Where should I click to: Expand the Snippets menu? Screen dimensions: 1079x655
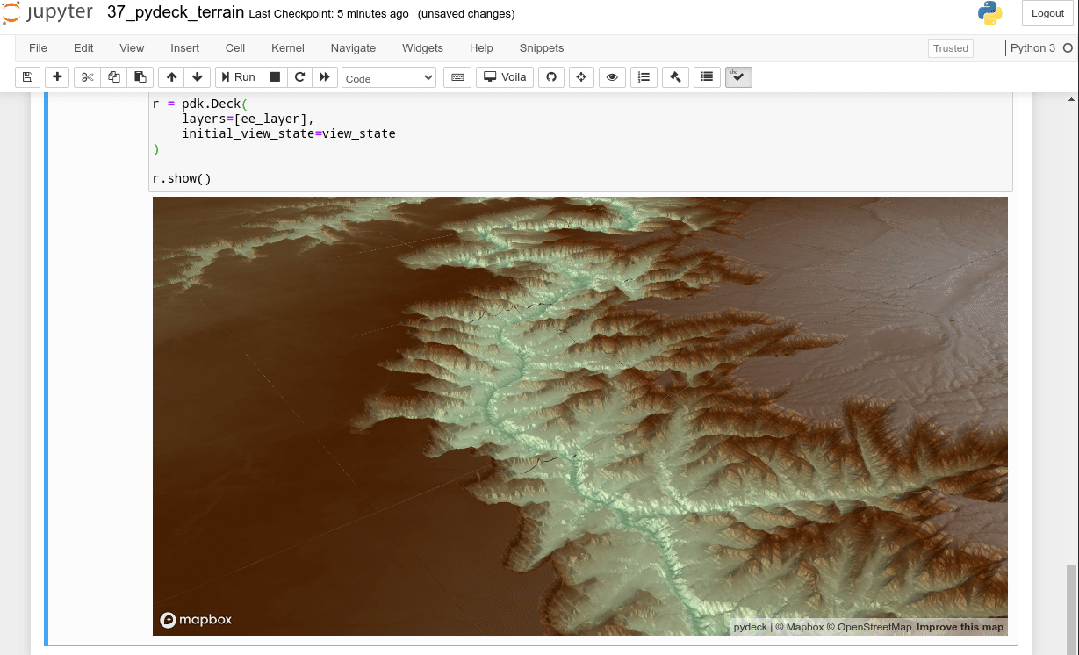(541, 48)
